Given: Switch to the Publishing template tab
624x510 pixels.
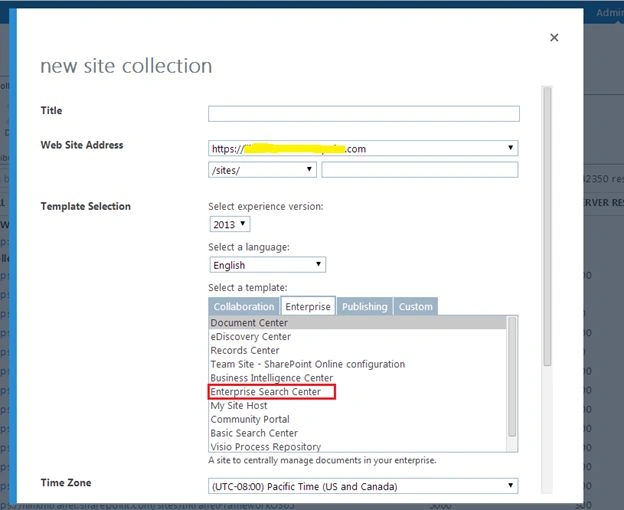Looking at the screenshot, I should [365, 307].
